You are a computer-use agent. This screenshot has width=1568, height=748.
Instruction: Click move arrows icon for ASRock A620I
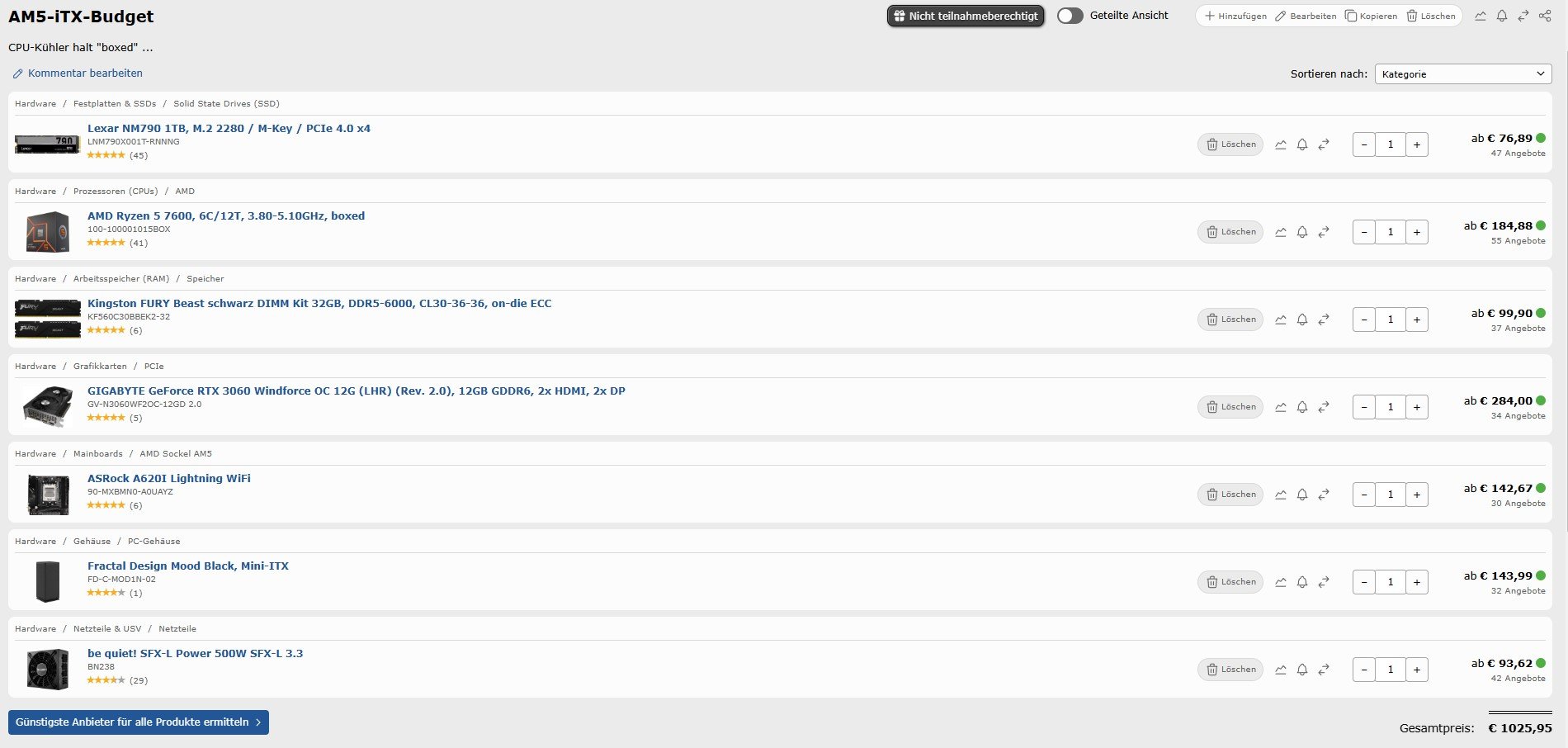click(x=1324, y=495)
